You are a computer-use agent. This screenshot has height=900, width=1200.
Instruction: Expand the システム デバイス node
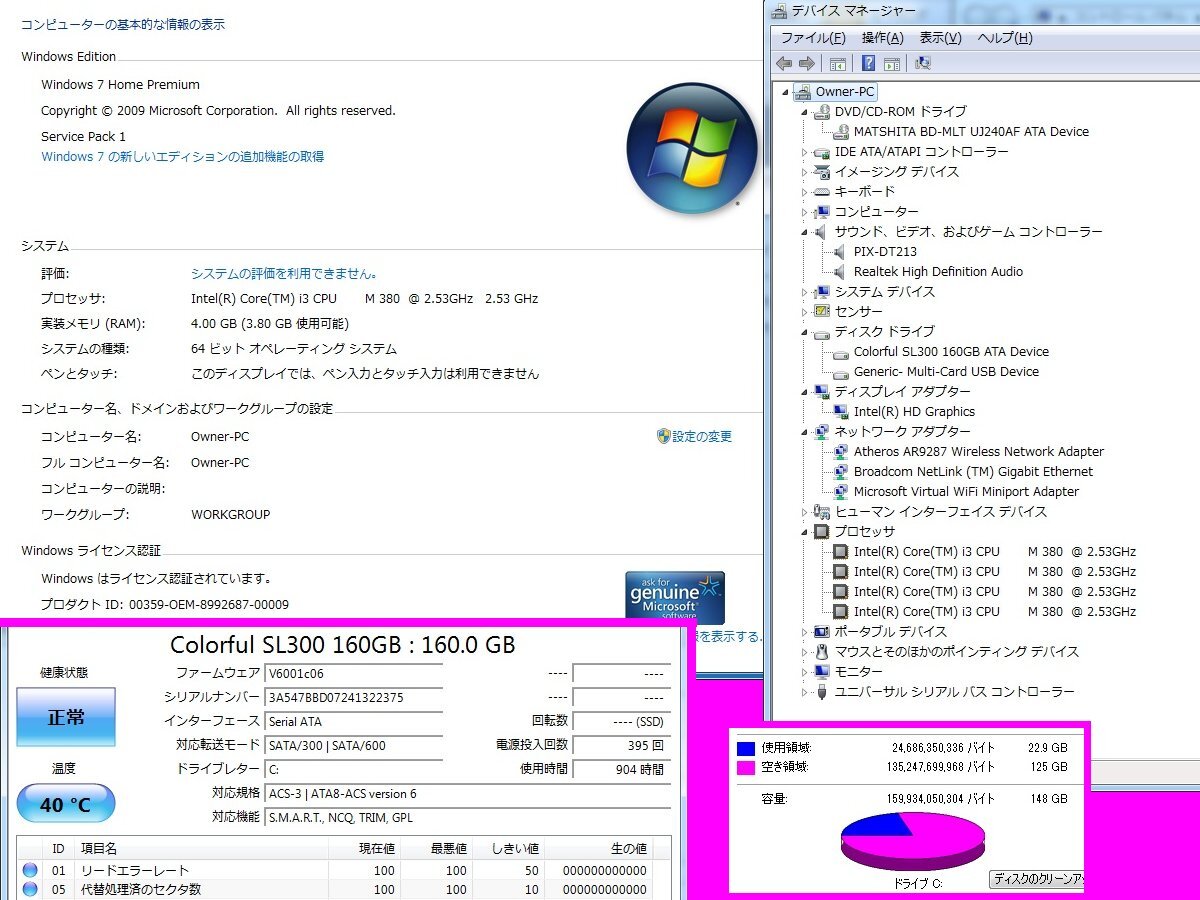tap(805, 292)
